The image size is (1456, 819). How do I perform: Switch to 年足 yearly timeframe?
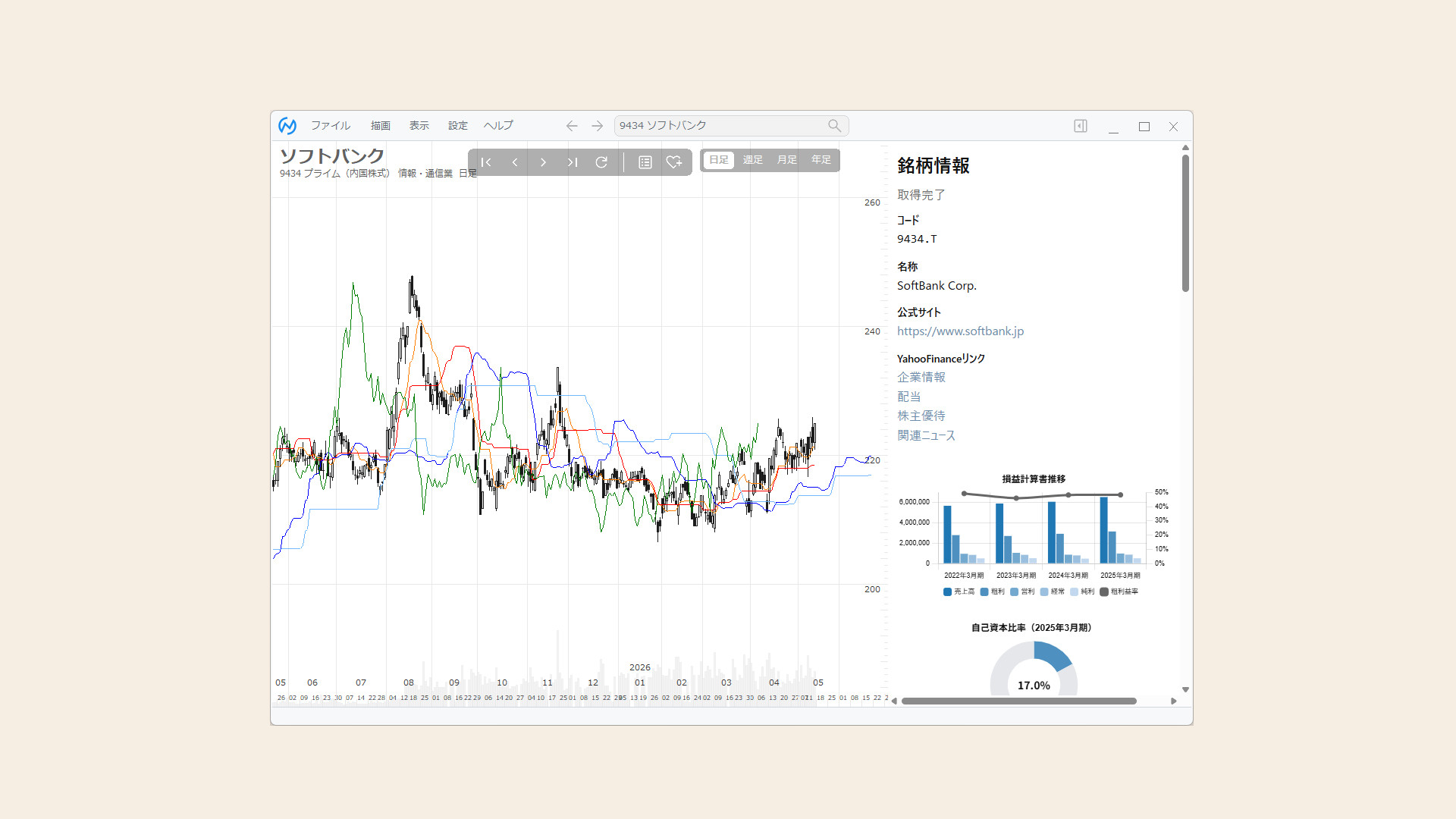click(821, 160)
